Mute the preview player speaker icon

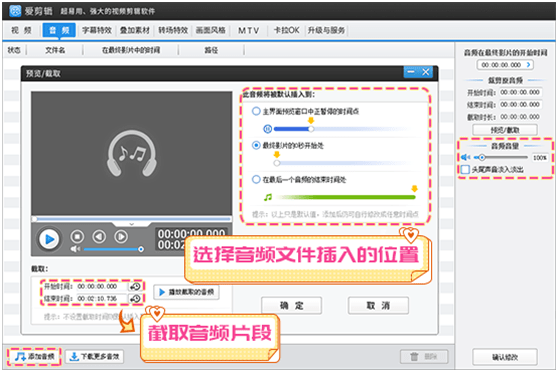pyautogui.click(x=75, y=249)
